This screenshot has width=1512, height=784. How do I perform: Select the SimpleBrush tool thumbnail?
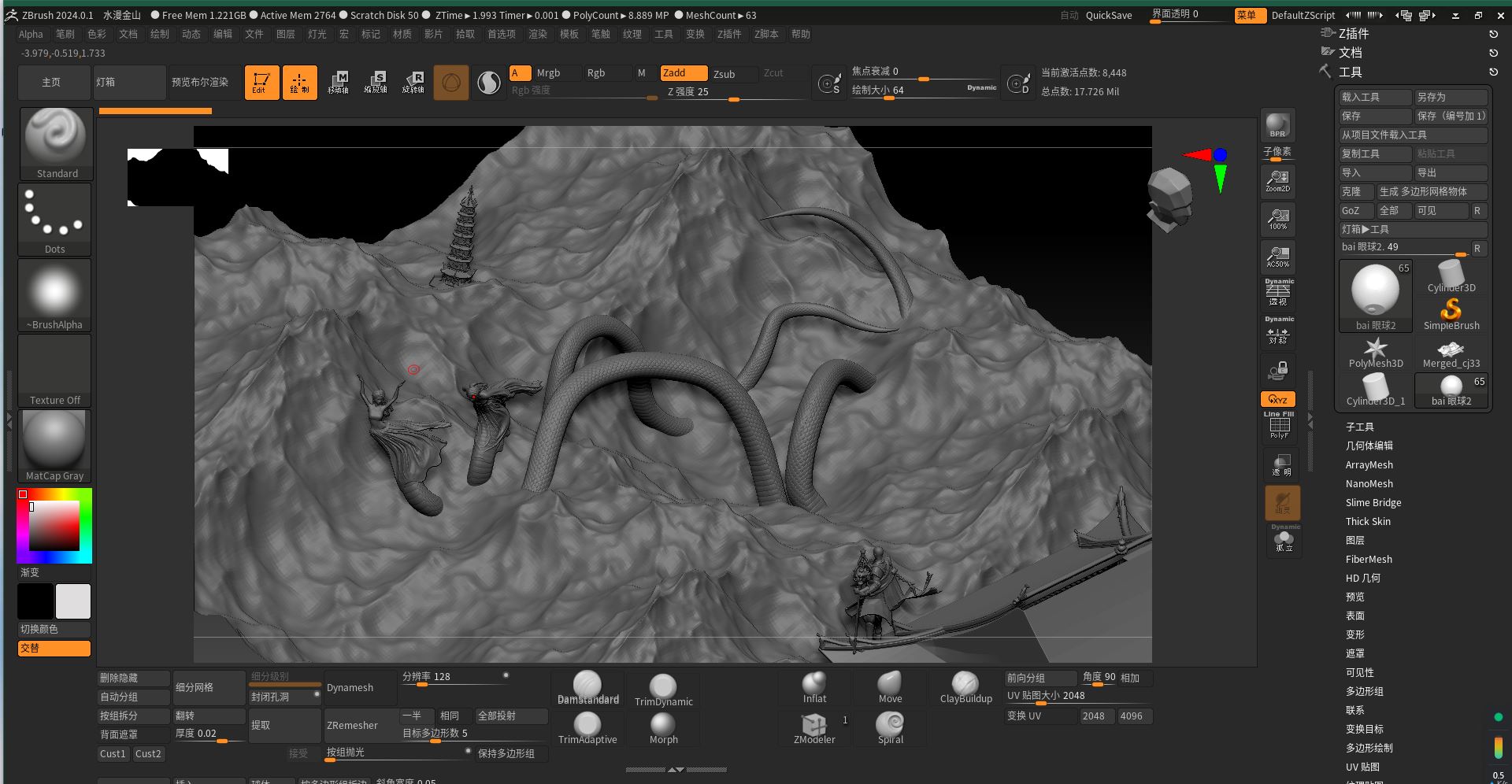coord(1451,312)
